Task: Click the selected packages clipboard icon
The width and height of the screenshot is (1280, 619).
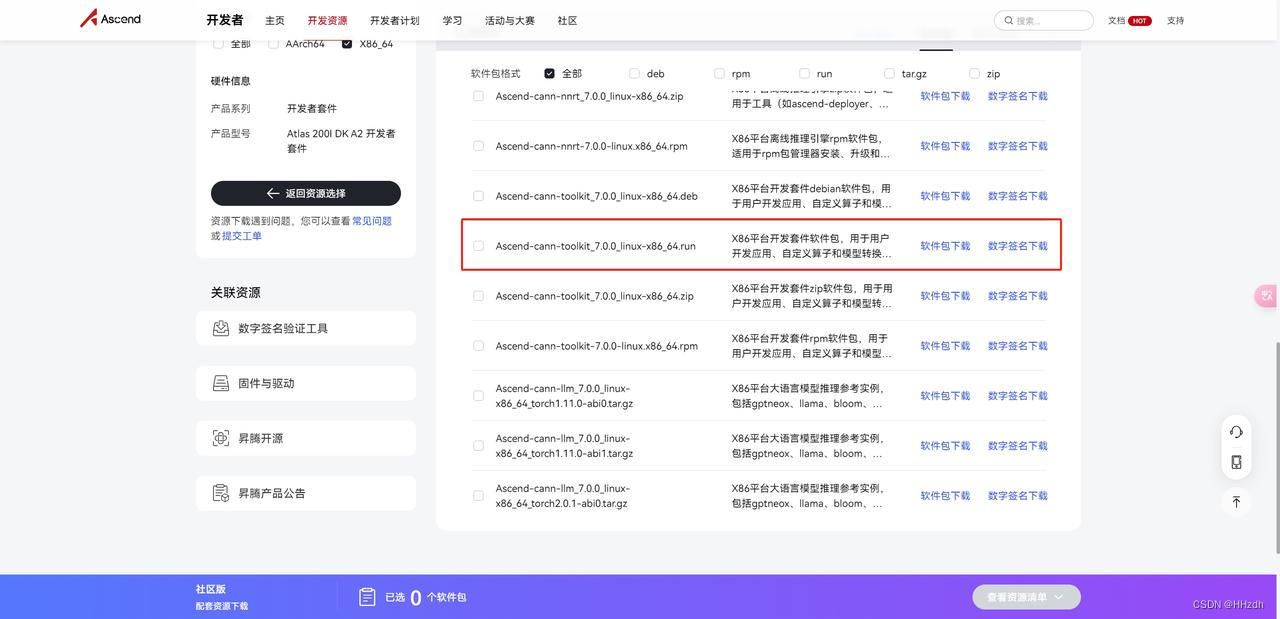Action: (367, 597)
